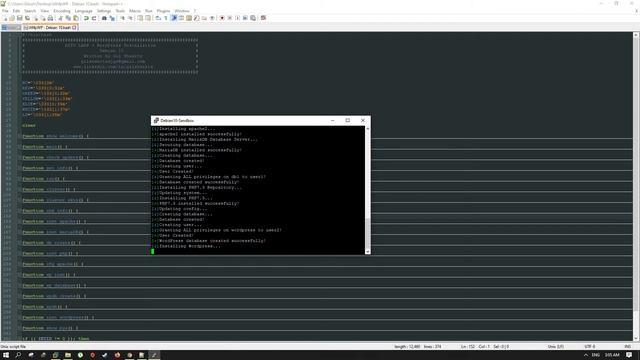Image resolution: width=640 pixels, height=360 pixels.
Task: Toggle Synchronize Horizontal Scrolling
Action: tap(148, 18)
